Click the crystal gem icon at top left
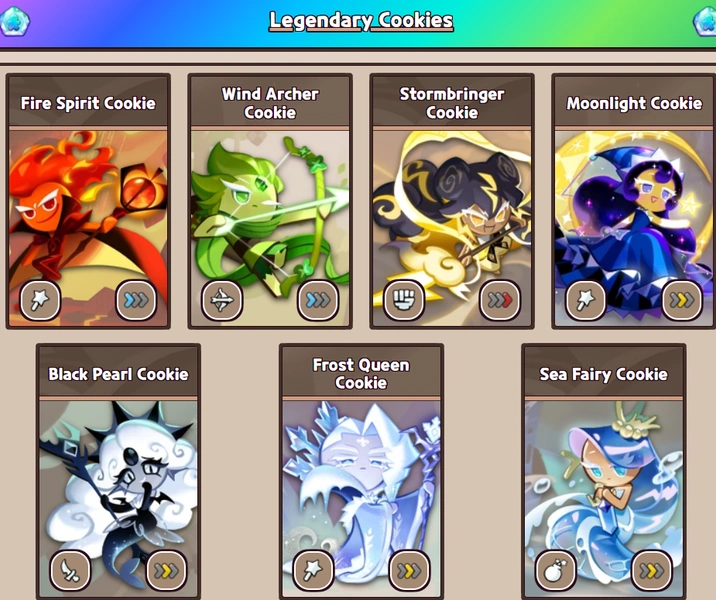The width and height of the screenshot is (716, 600). click(15, 21)
